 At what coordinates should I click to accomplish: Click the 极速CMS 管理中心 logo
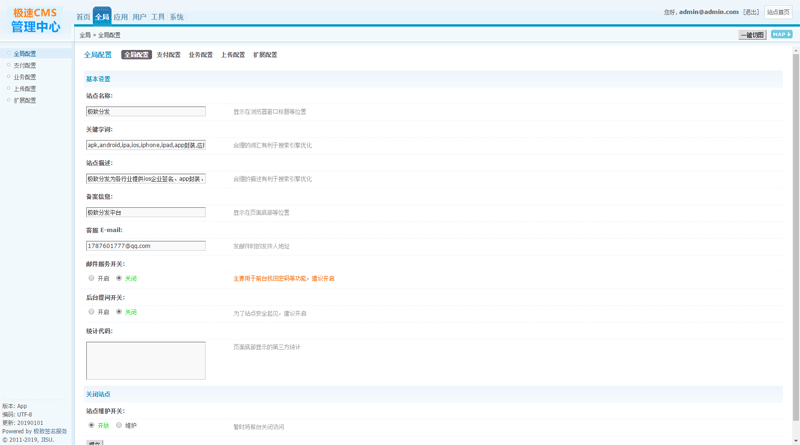point(35,19)
